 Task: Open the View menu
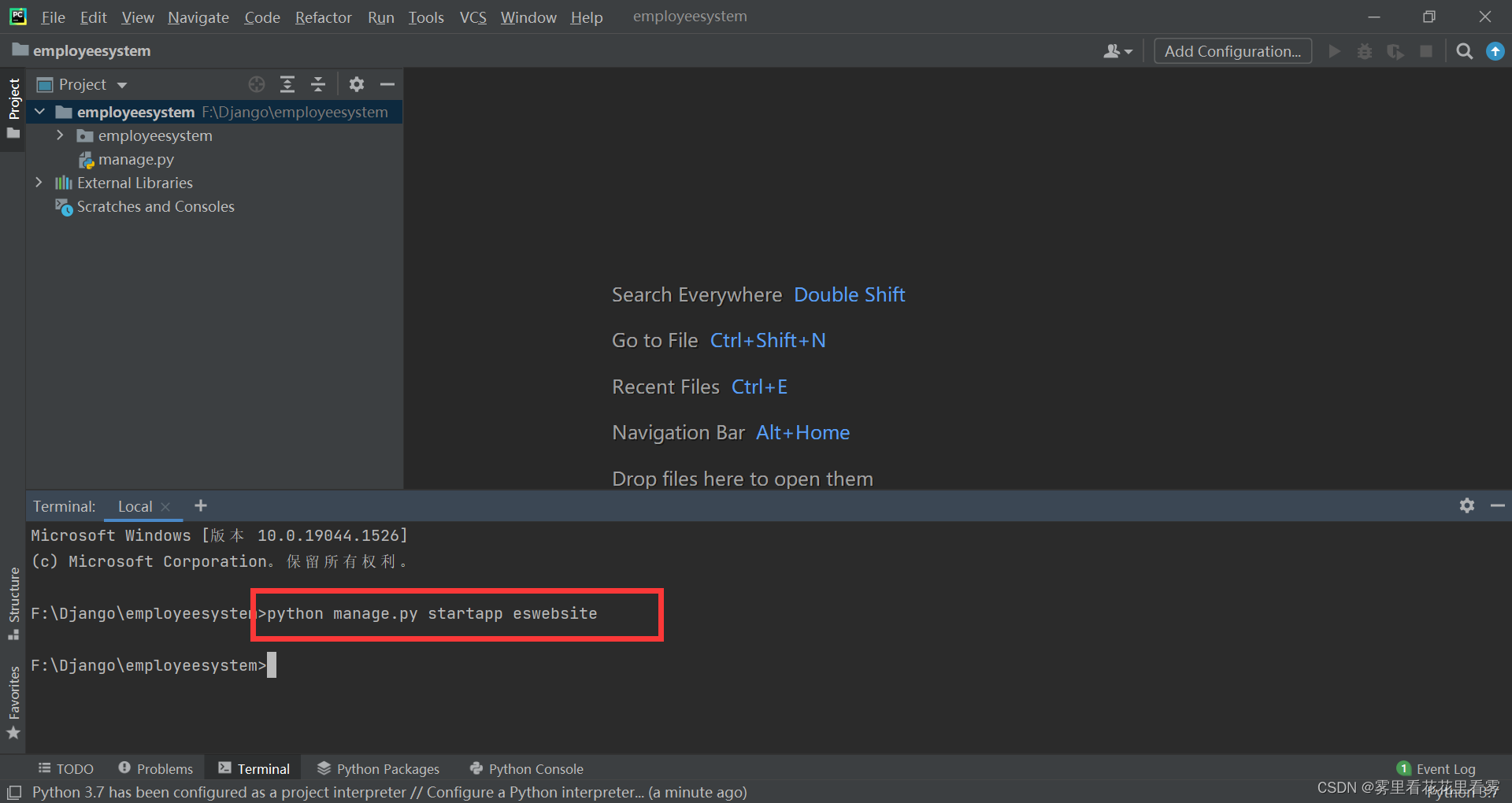click(x=138, y=17)
